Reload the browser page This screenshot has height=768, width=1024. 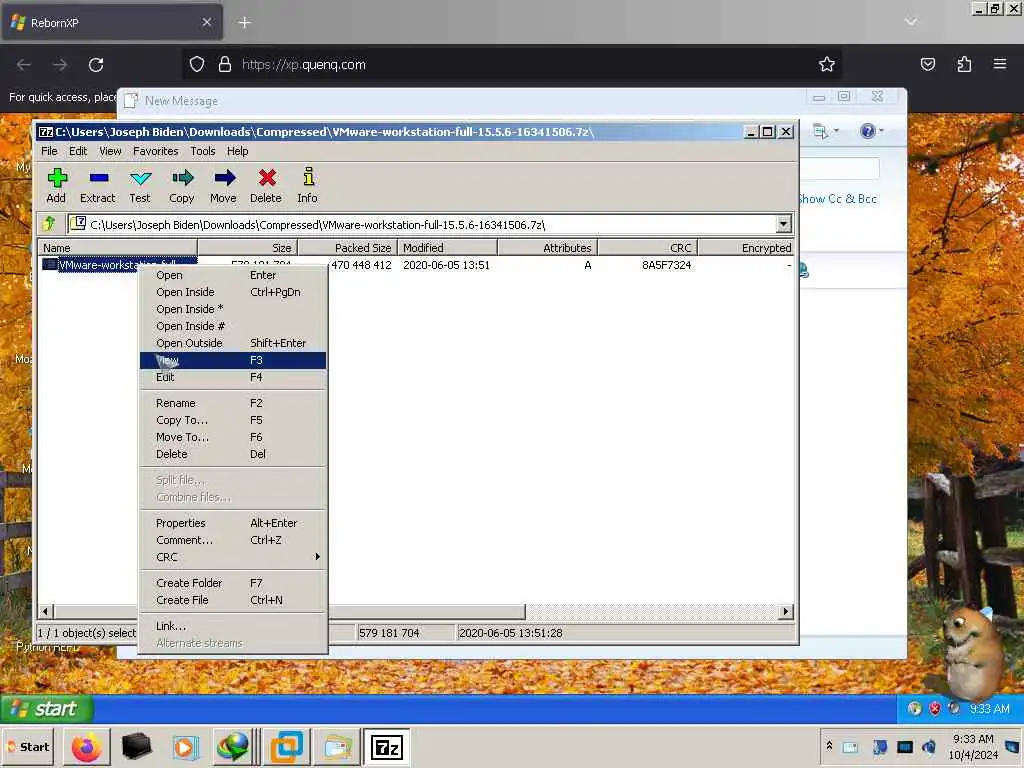click(96, 65)
